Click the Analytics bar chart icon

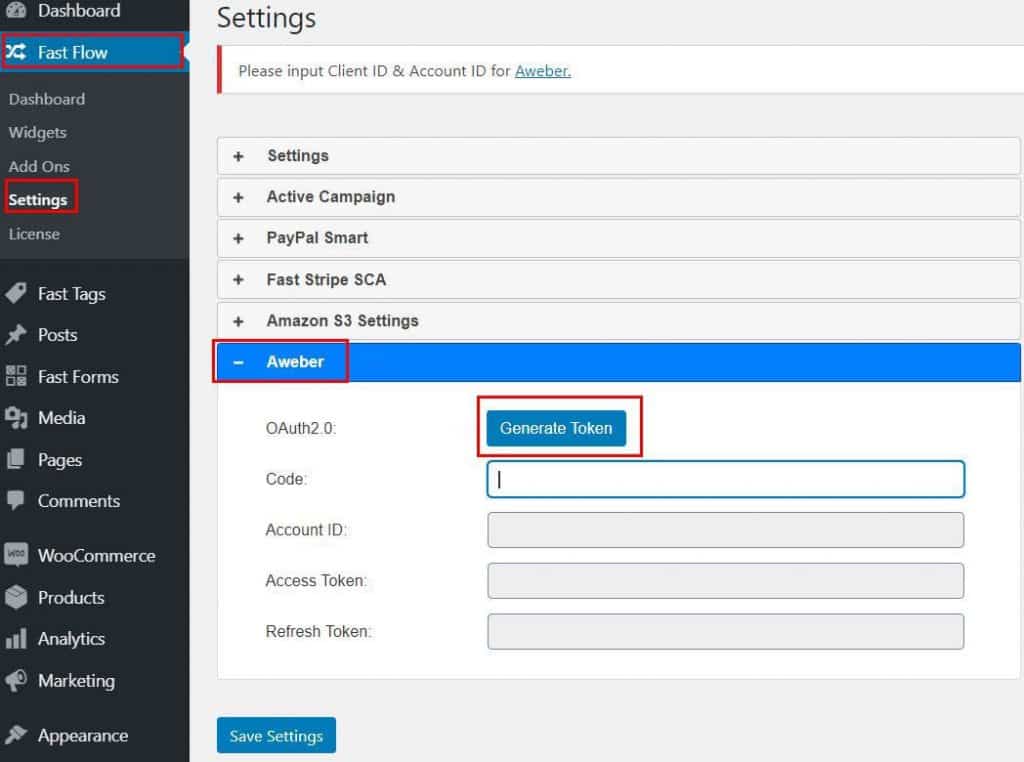point(16,638)
